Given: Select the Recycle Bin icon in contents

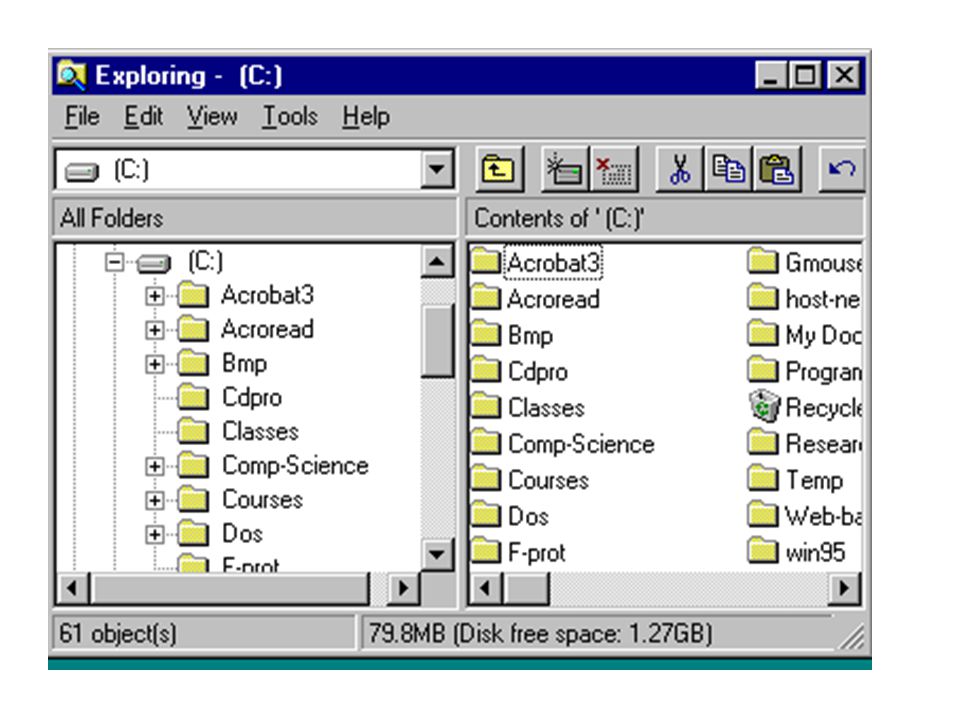Looking at the screenshot, I should (x=764, y=406).
